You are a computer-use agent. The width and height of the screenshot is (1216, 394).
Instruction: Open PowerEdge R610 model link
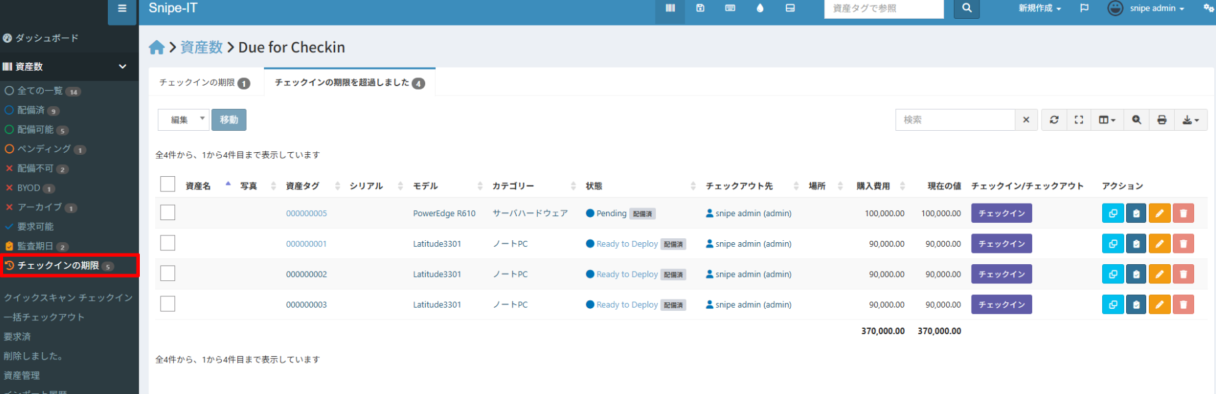coord(444,214)
